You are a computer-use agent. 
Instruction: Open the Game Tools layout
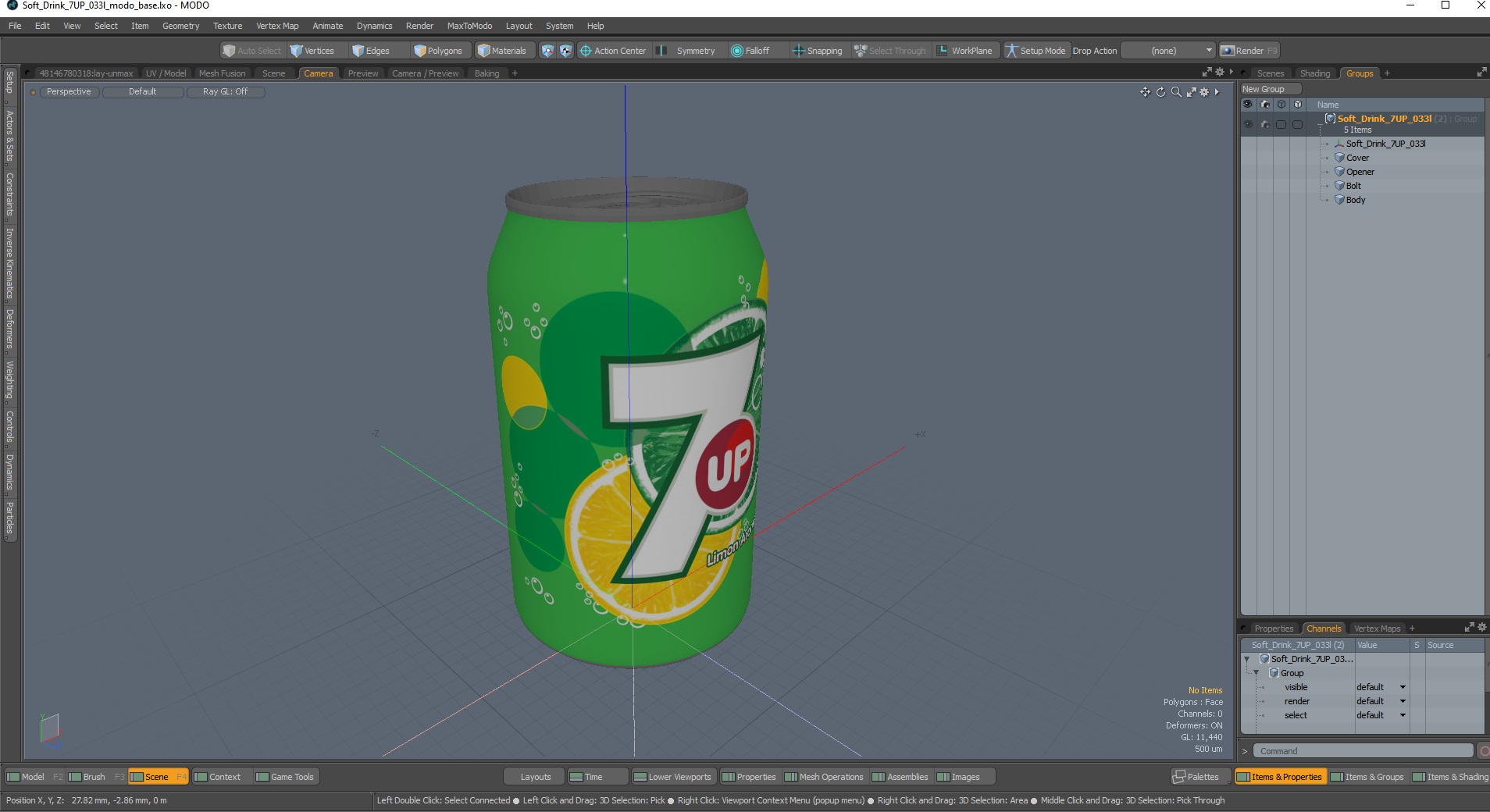[285, 777]
